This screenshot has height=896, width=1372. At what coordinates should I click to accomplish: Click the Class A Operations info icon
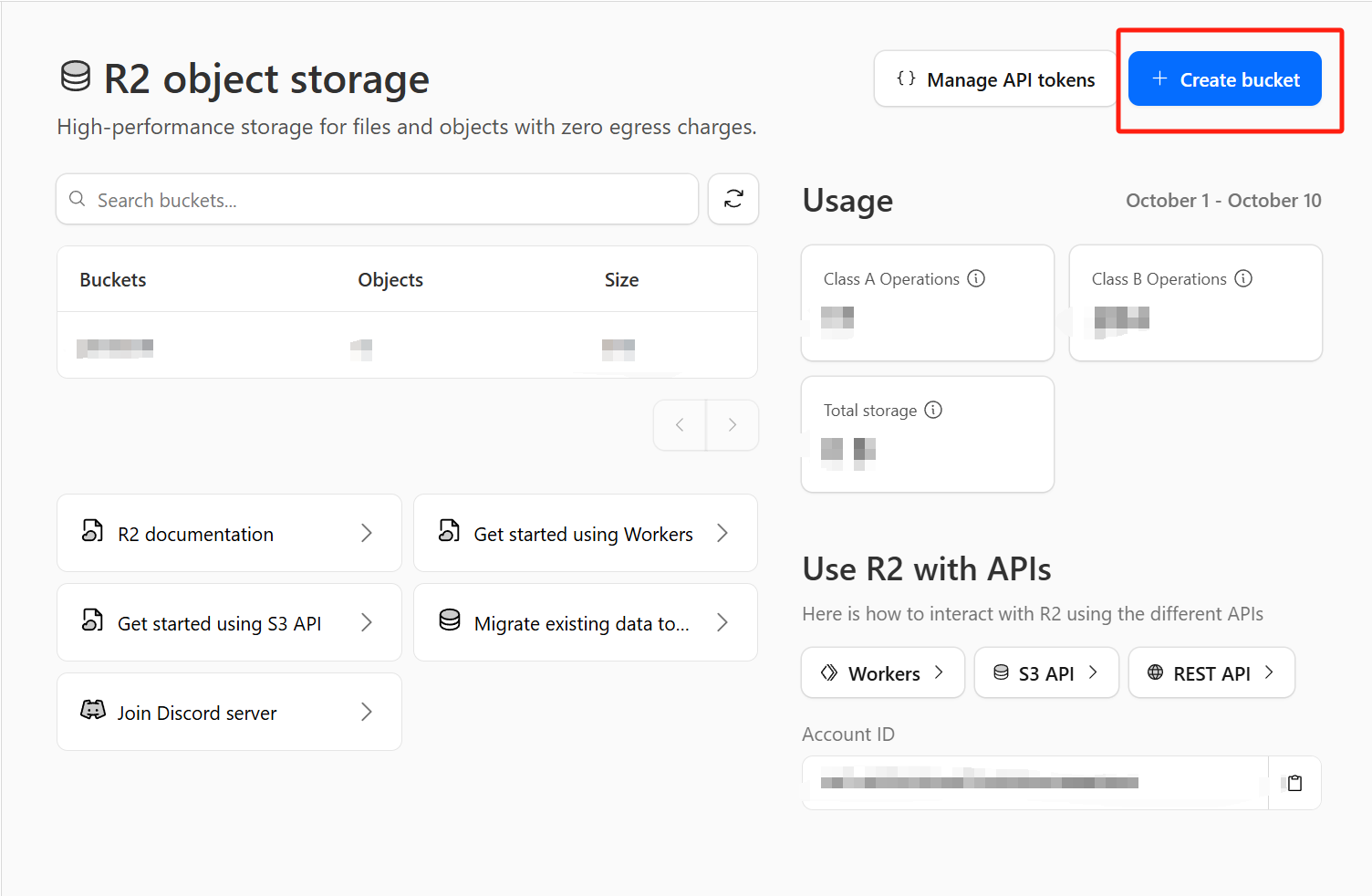[x=976, y=278]
